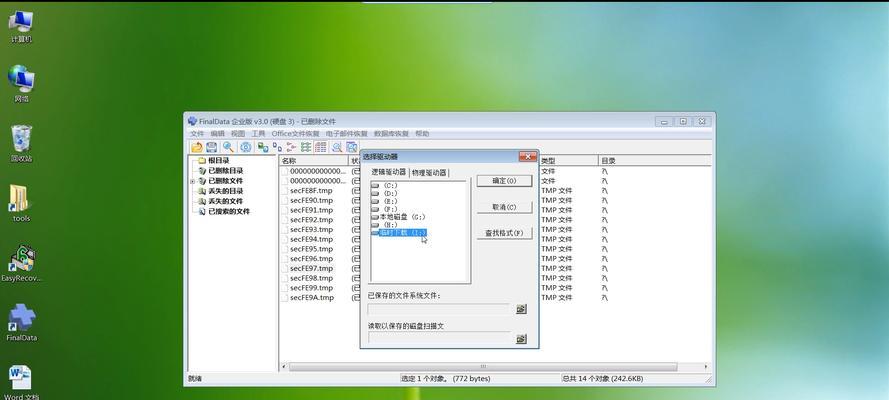This screenshot has width=889, height=400.
Task: Switch to the 逻辑驱动器 tab
Action: coord(388,172)
